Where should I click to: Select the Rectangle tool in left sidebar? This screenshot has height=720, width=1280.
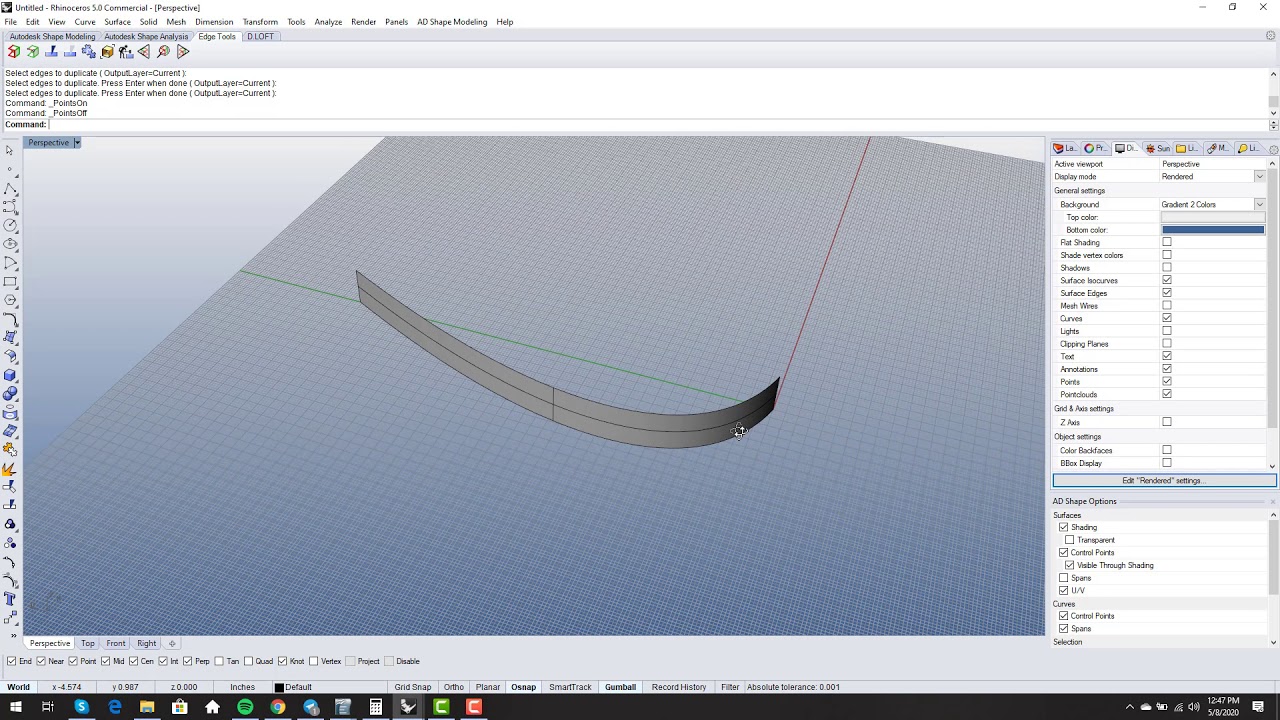click(10, 282)
